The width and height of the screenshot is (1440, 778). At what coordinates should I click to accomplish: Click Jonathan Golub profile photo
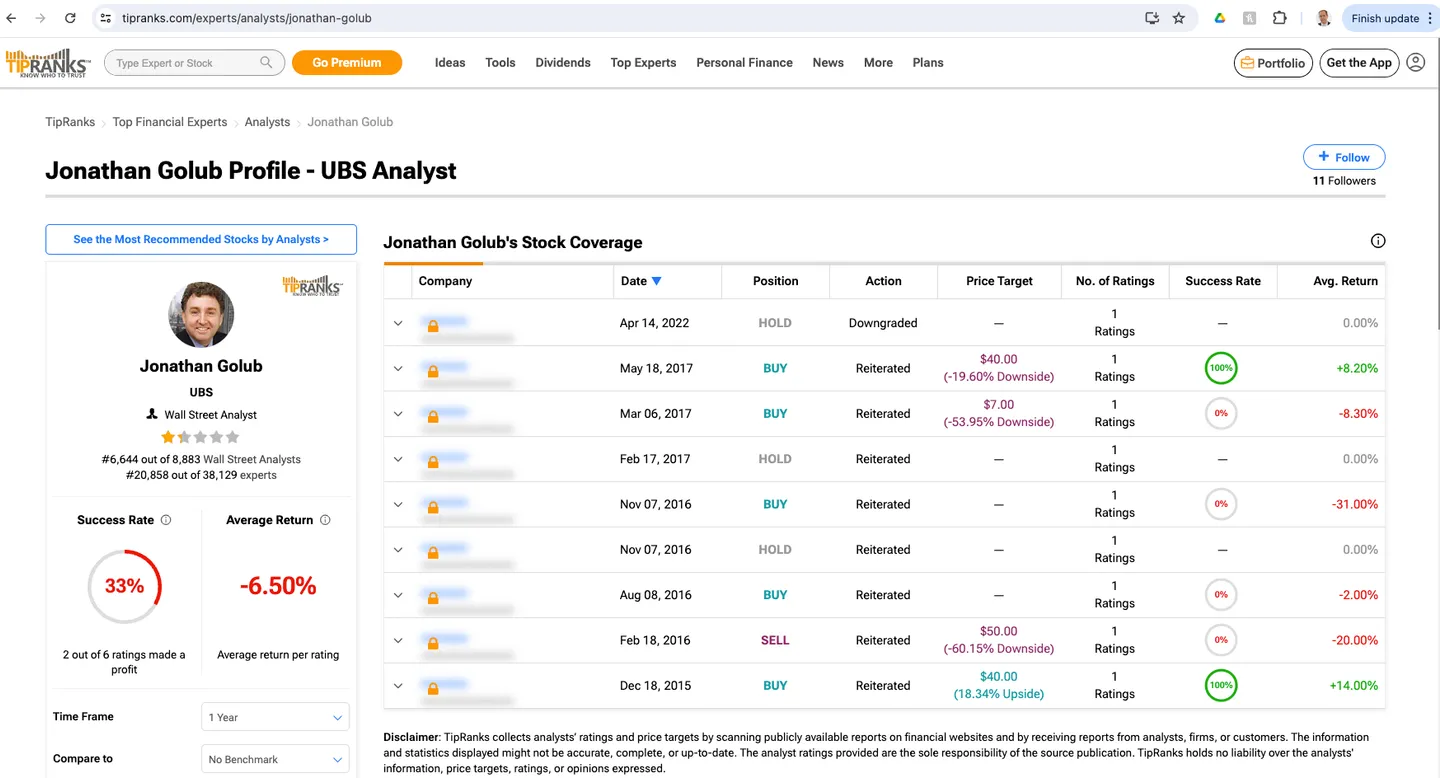click(x=201, y=314)
